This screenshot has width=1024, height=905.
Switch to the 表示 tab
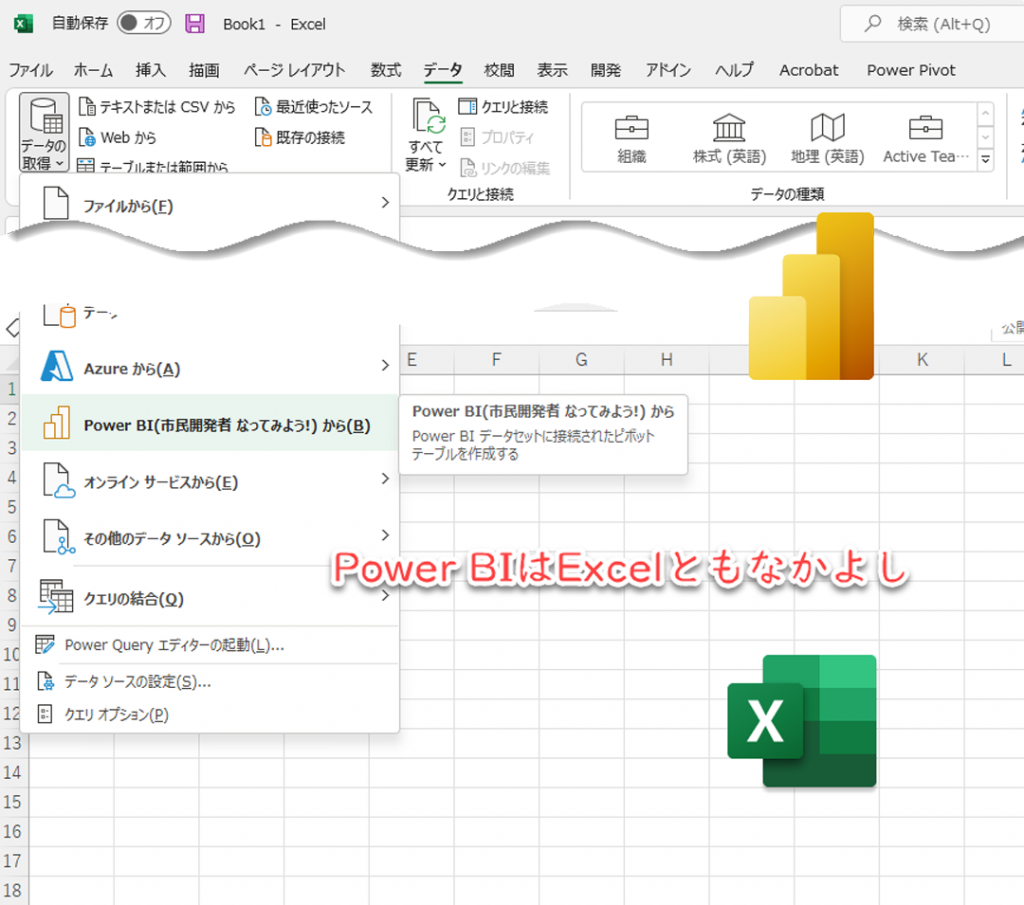click(552, 70)
